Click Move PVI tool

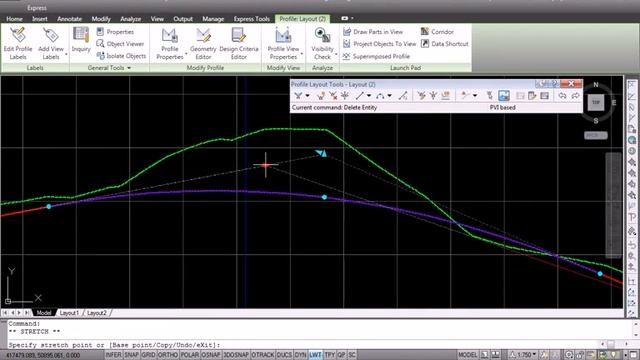tap(345, 96)
